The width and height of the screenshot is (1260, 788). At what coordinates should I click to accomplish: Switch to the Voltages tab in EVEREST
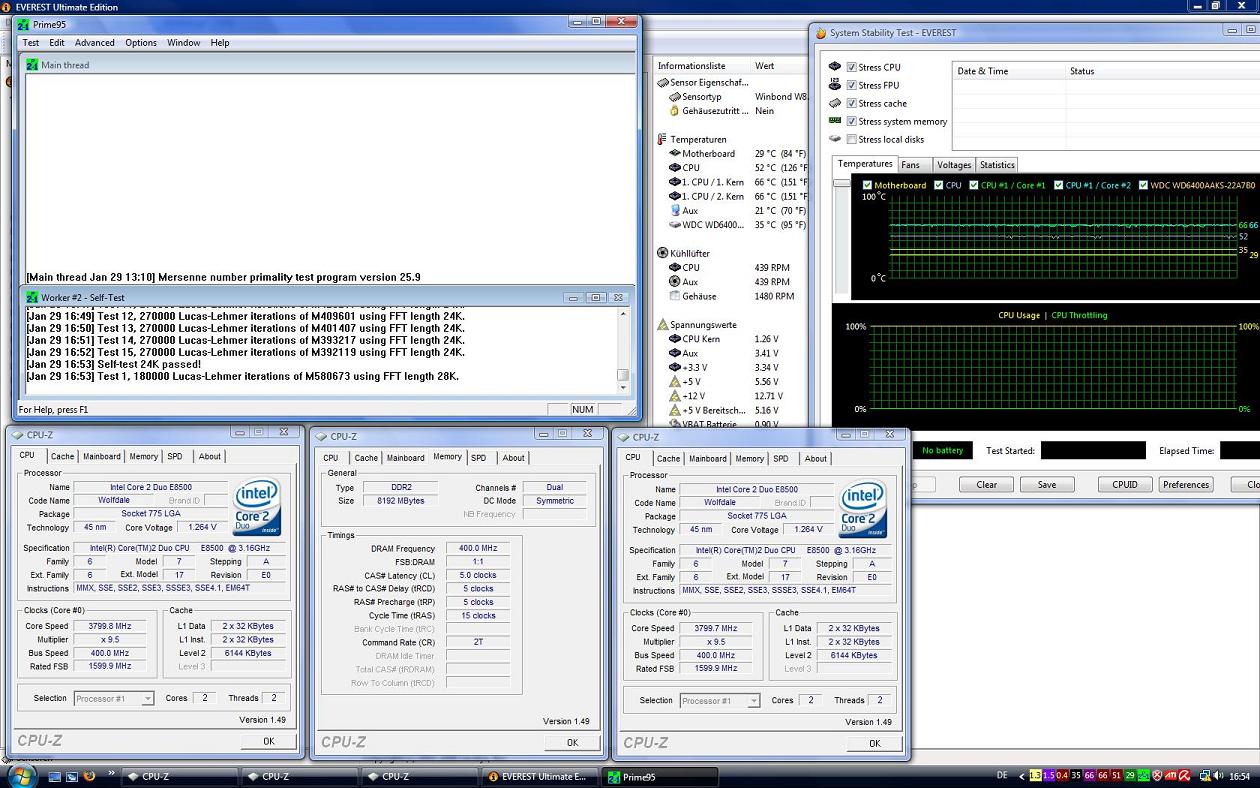coord(953,165)
